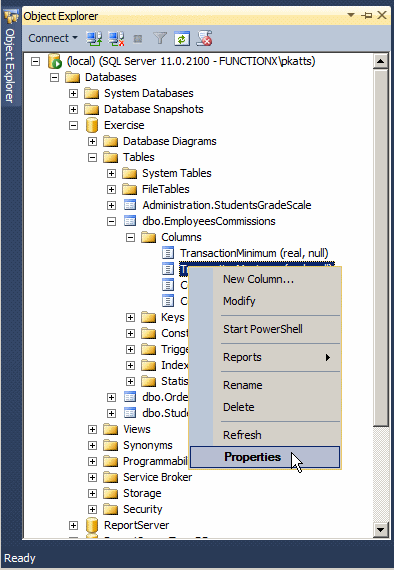Expand Database Snapshots folder
Viewport: 394px width, 570px height.
click(73, 109)
